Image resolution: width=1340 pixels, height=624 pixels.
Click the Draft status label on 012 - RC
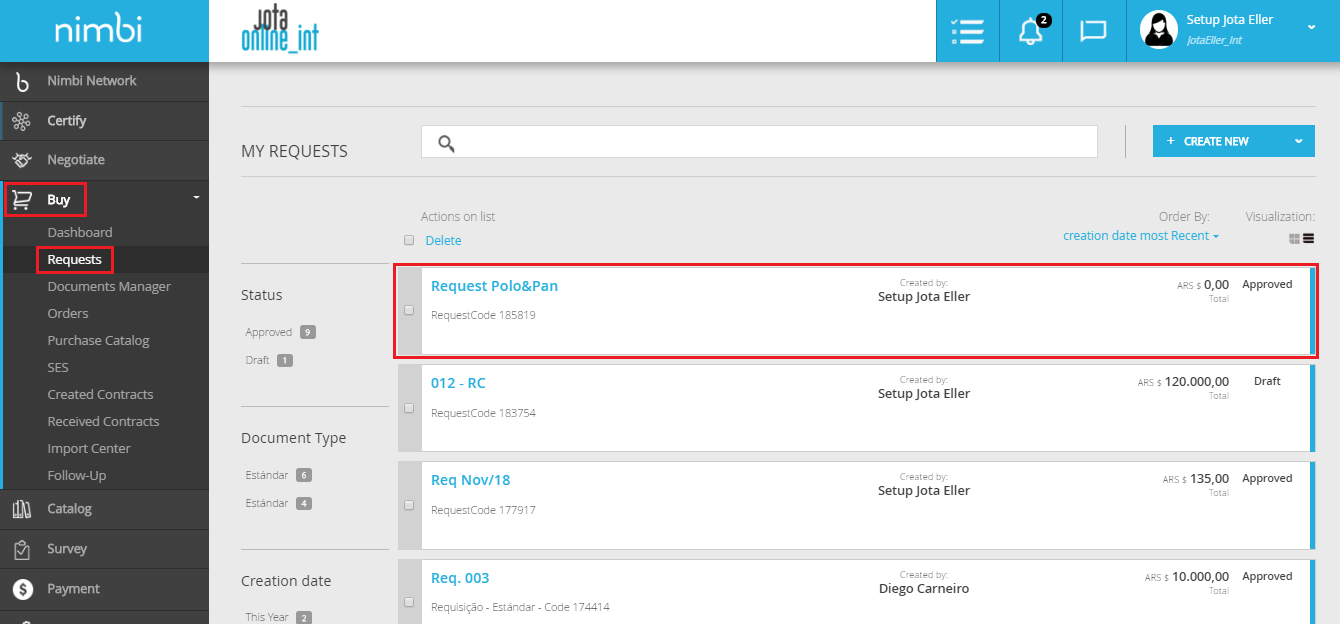1267,382
